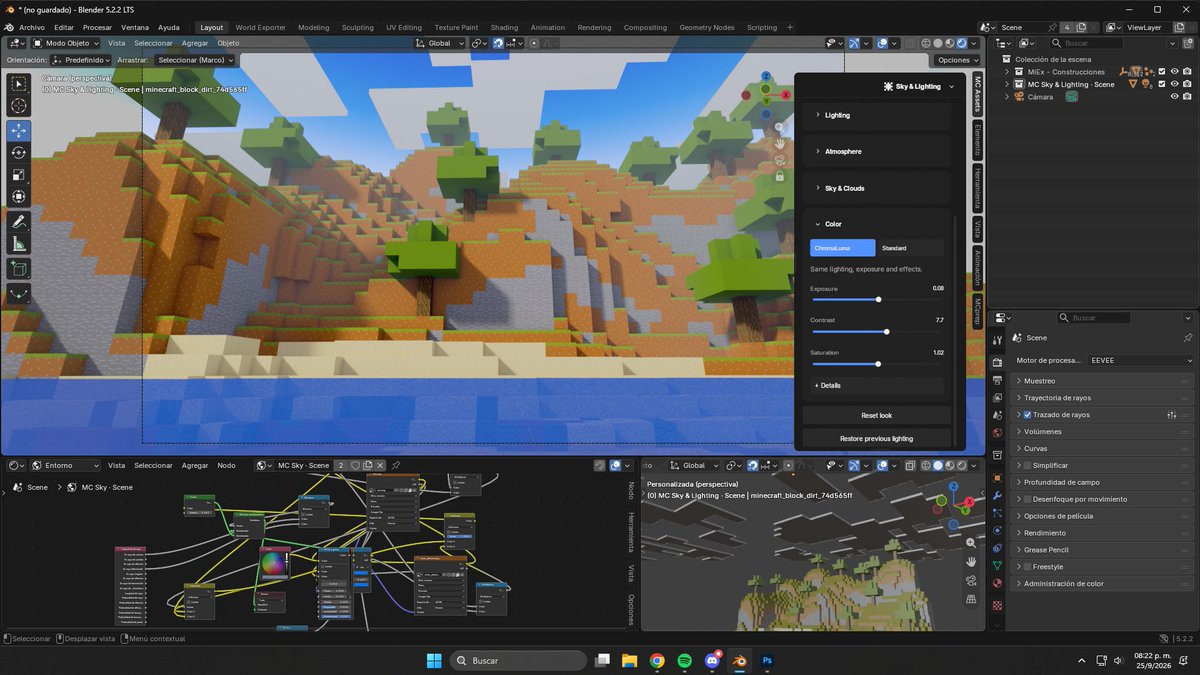Click the pin icon in Scene properties header
The height and width of the screenshot is (675, 1200).
click(1187, 338)
